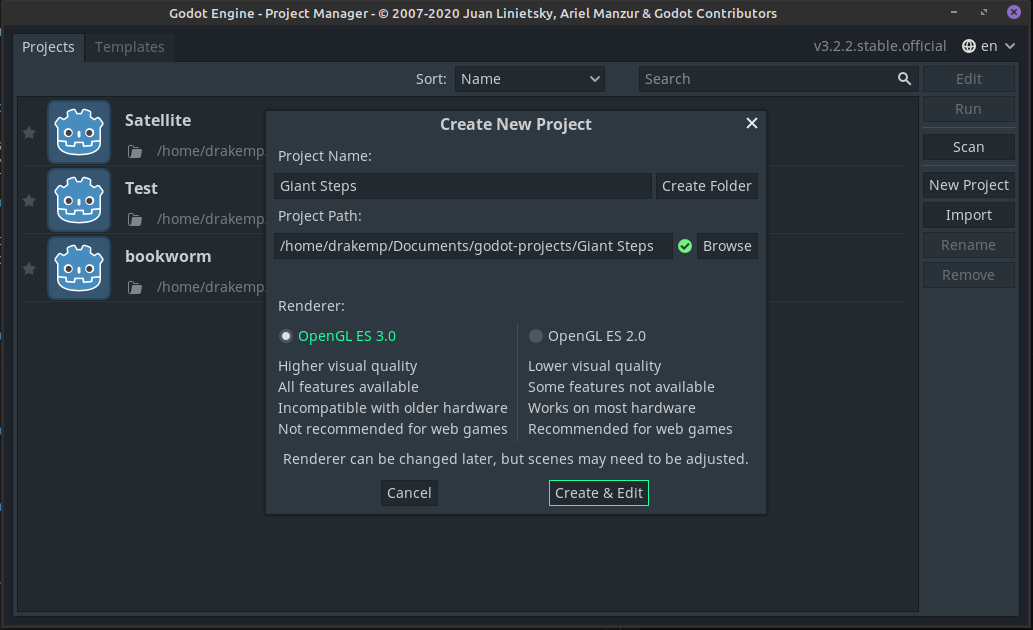Screen dimensions: 1033x630
Task: Focus the Project Path input field
Action: tap(473, 246)
